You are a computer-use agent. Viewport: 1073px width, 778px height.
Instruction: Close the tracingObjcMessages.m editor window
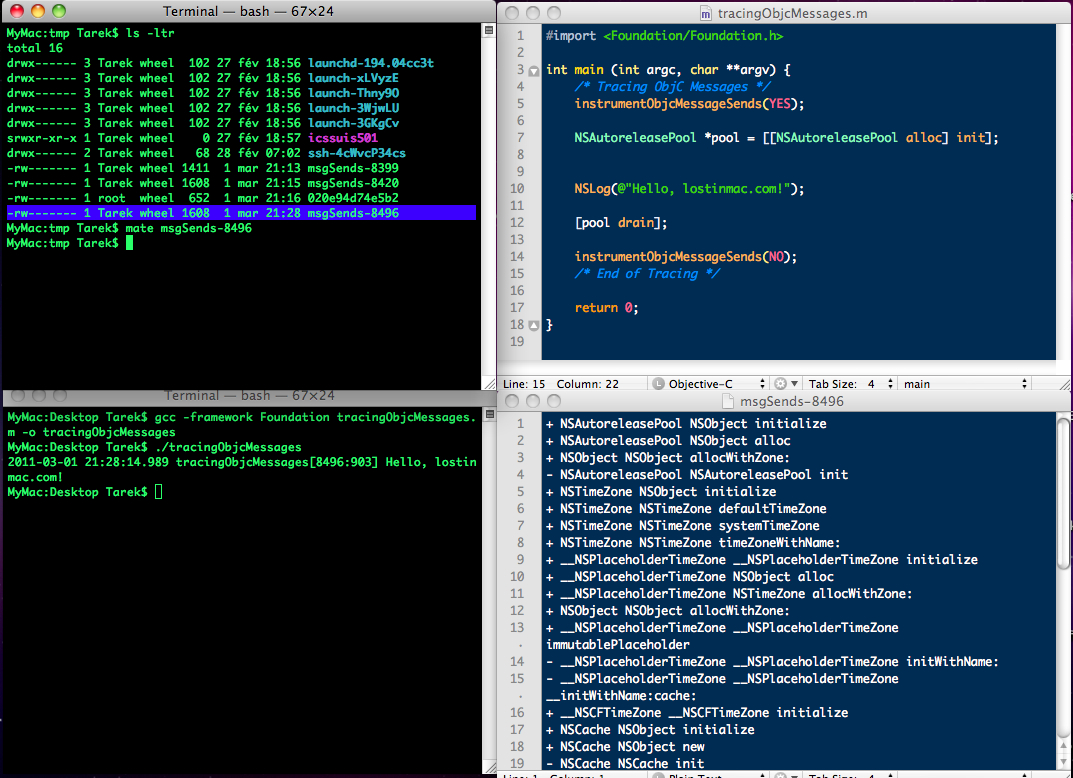click(513, 14)
